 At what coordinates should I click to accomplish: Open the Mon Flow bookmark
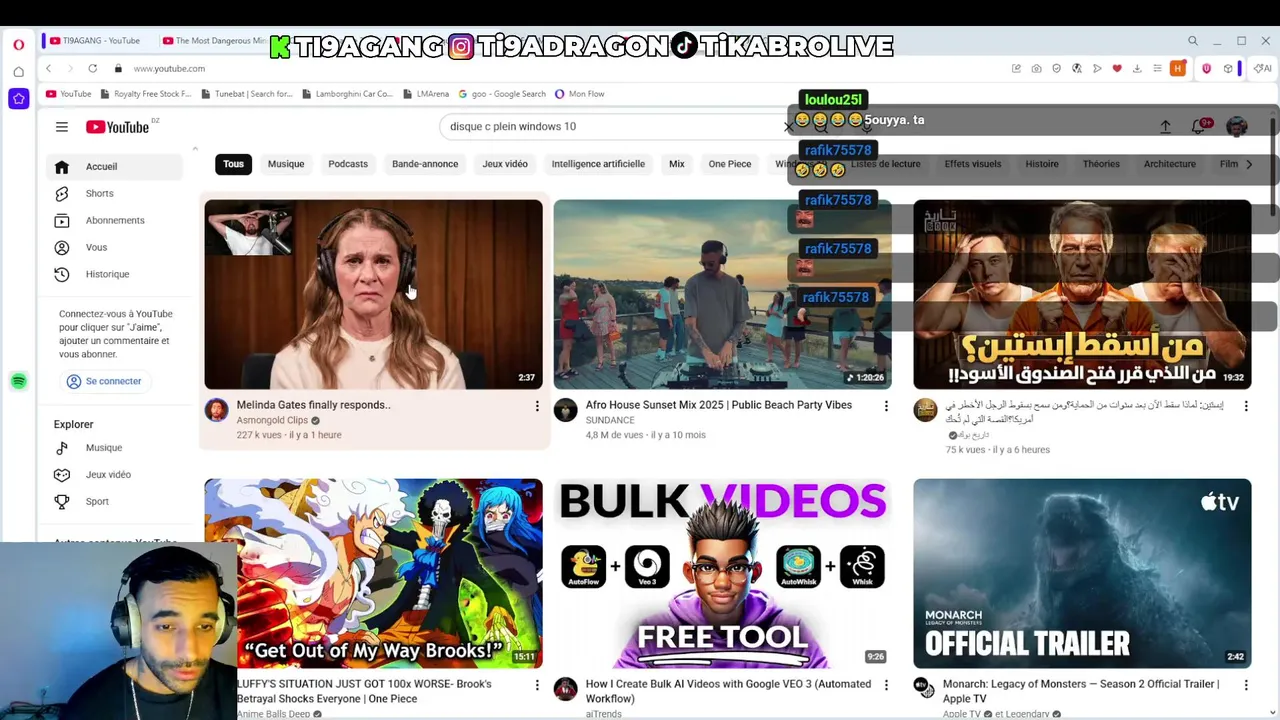[579, 94]
